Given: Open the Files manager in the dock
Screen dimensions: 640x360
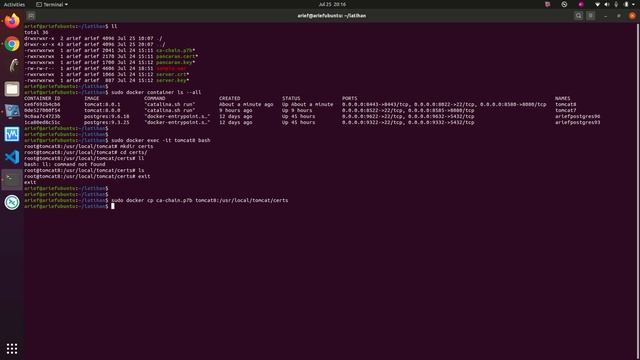Looking at the screenshot, I should tap(12, 89).
